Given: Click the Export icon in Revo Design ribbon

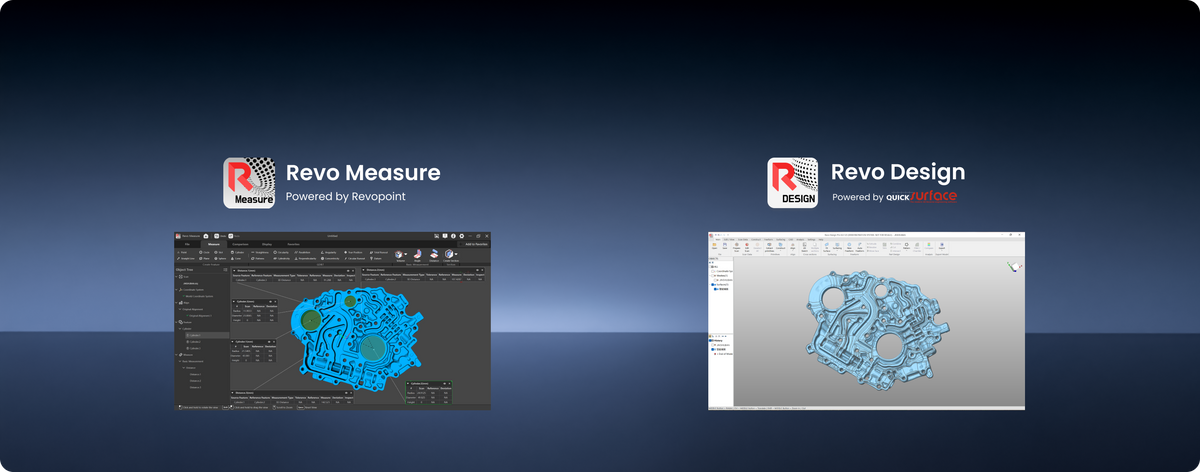Looking at the screenshot, I should click(941, 246).
